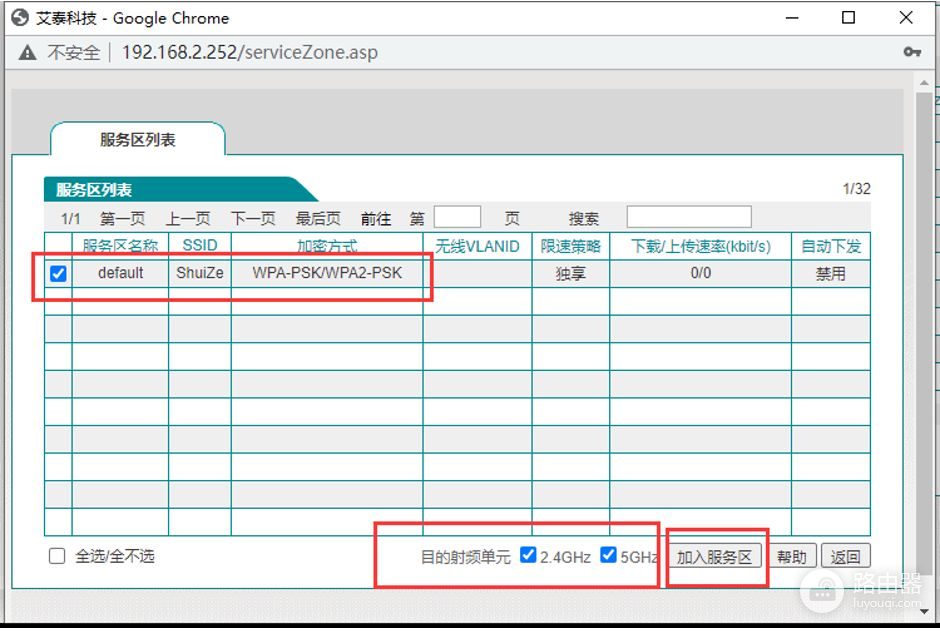Screen dimensions: 940x631
Task: Click the 下一页 pagination link
Action: coord(252,217)
